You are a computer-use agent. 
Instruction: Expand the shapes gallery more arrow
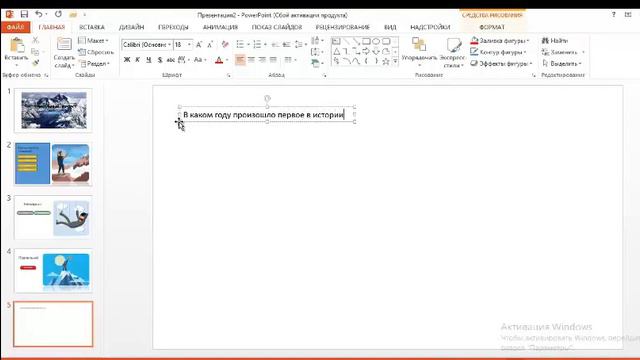coord(395,61)
